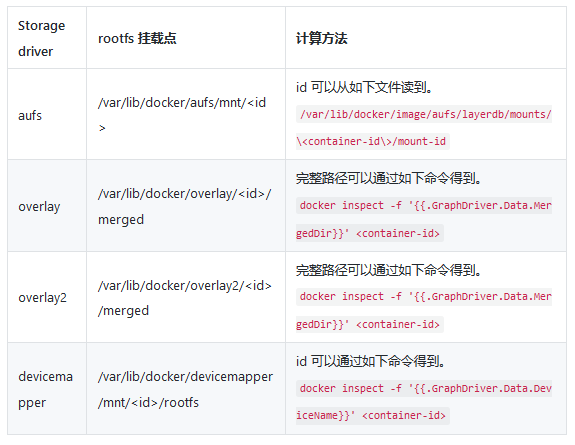
Task: Select the text id 可以通过如下命令得到
Action: click(x=371, y=361)
